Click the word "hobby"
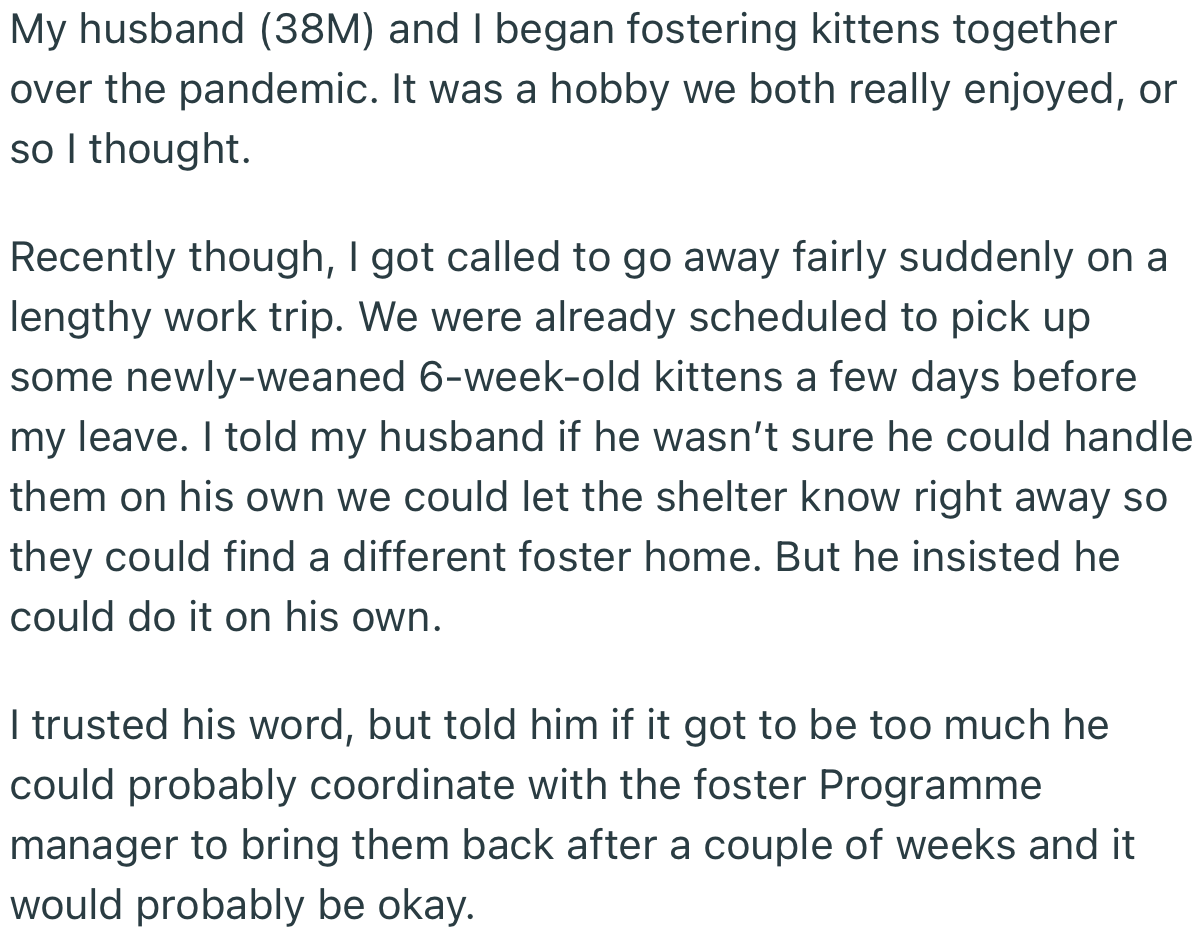Screen dimensions: 1194x937 (613, 90)
